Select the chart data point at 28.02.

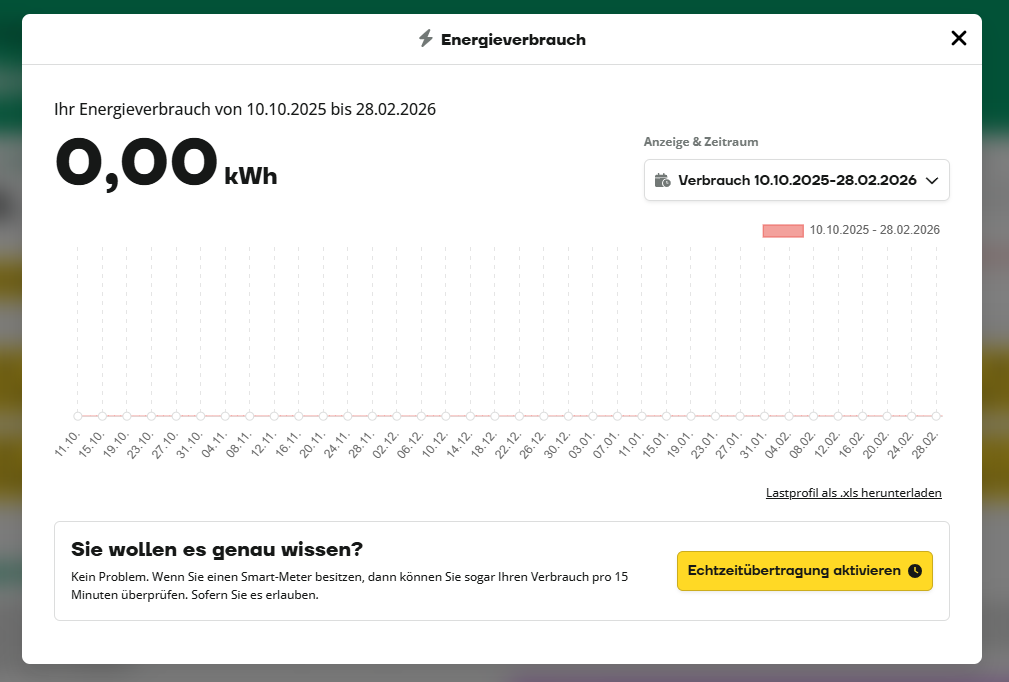[x=936, y=416]
